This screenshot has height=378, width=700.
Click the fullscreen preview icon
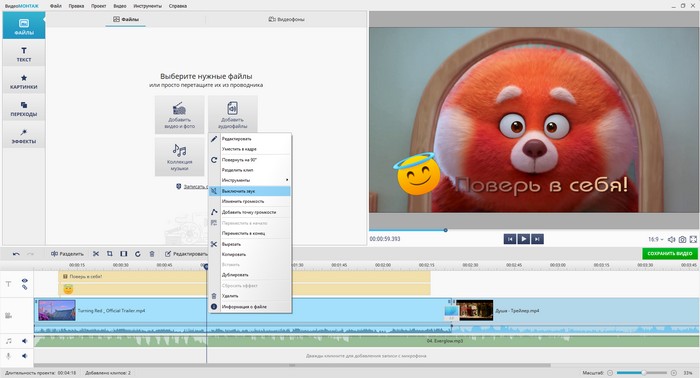pos(693,240)
